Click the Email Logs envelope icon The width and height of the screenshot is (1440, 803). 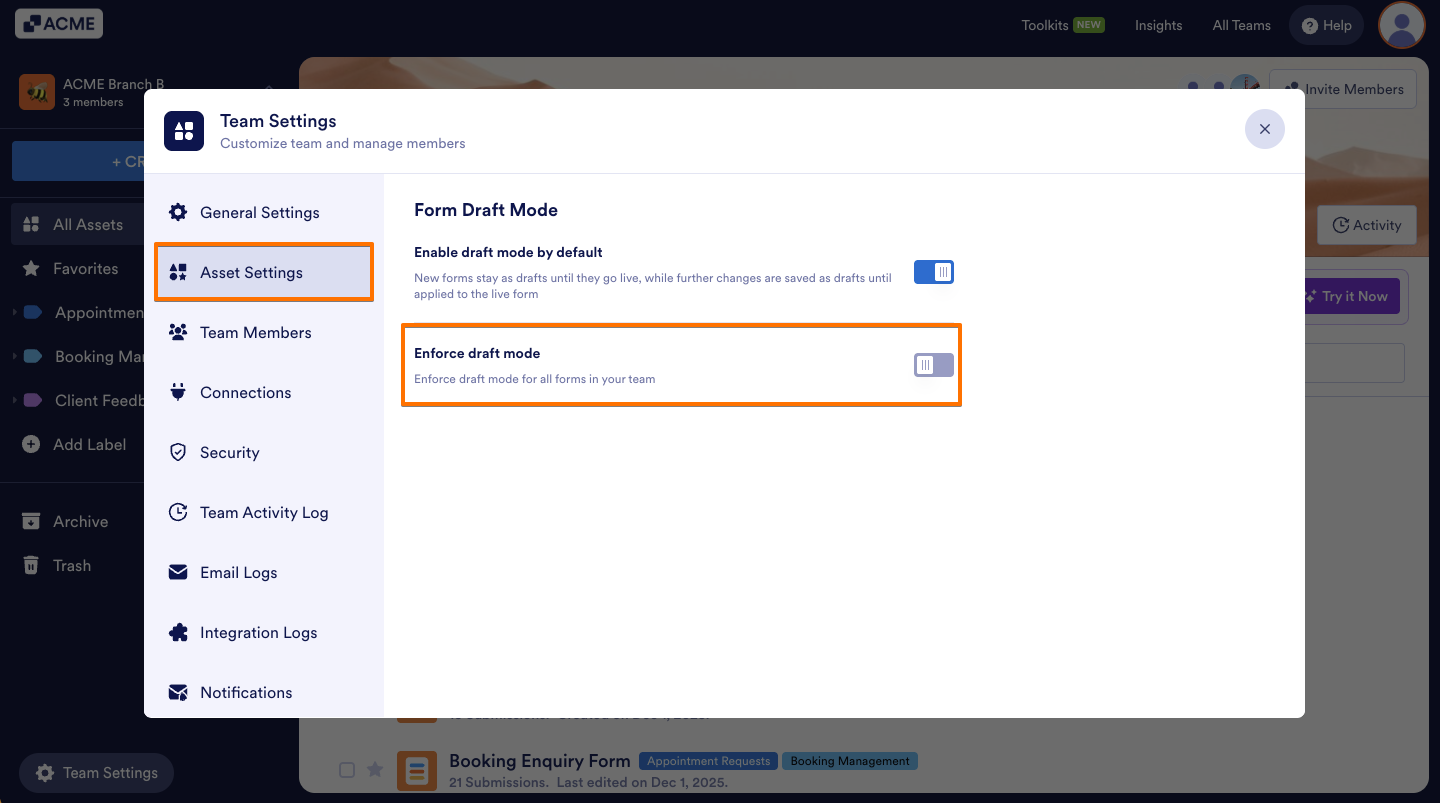point(178,572)
